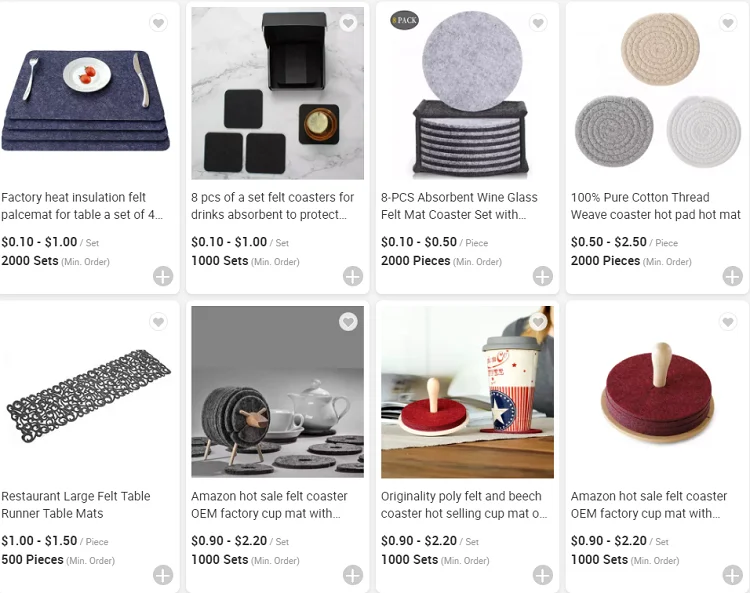Click plus icon on Cotton Thread Weave coaster card
The width and height of the screenshot is (750, 593).
pyautogui.click(x=733, y=276)
